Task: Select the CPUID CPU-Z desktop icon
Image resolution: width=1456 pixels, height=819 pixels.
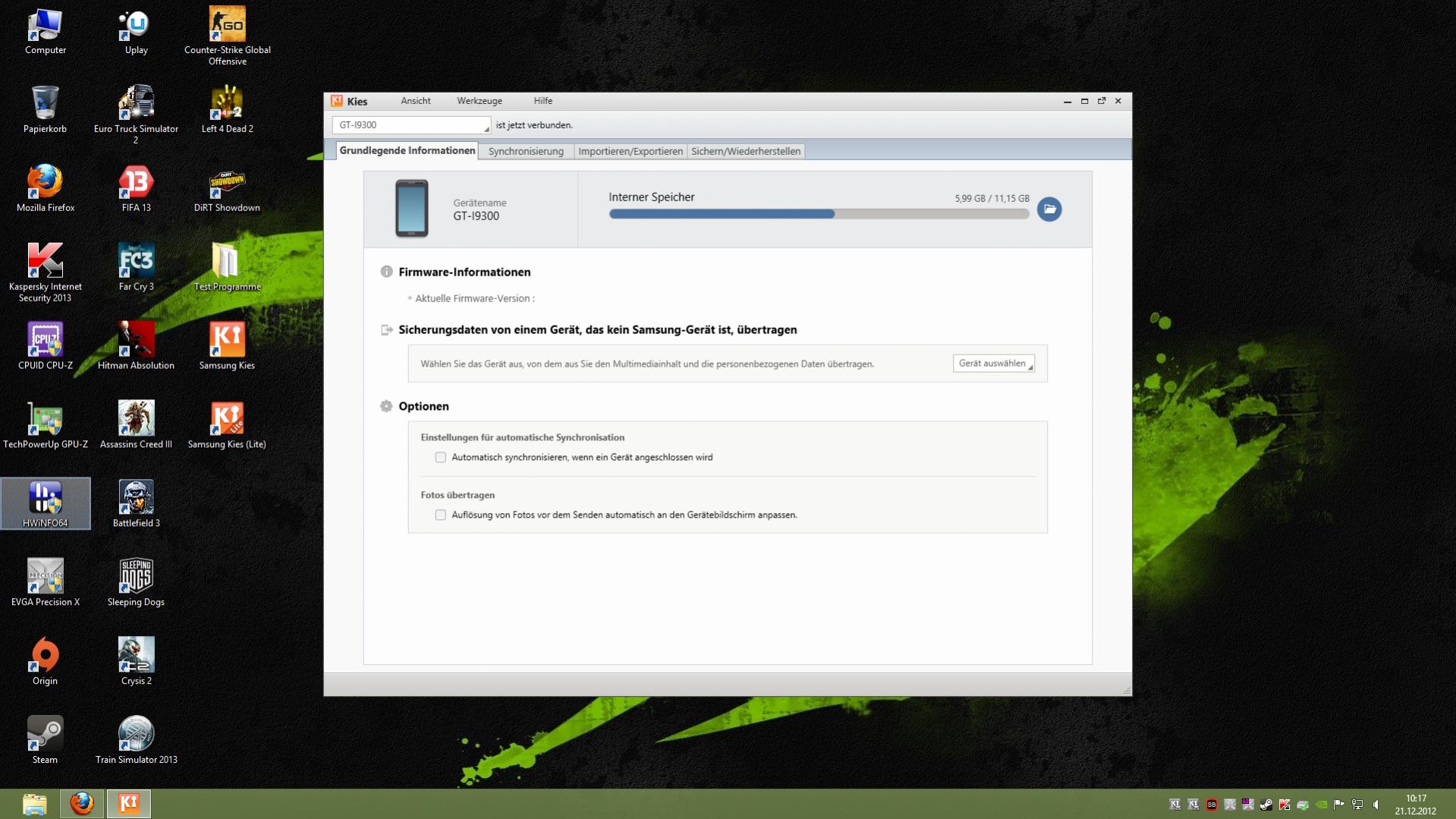Action: point(46,348)
